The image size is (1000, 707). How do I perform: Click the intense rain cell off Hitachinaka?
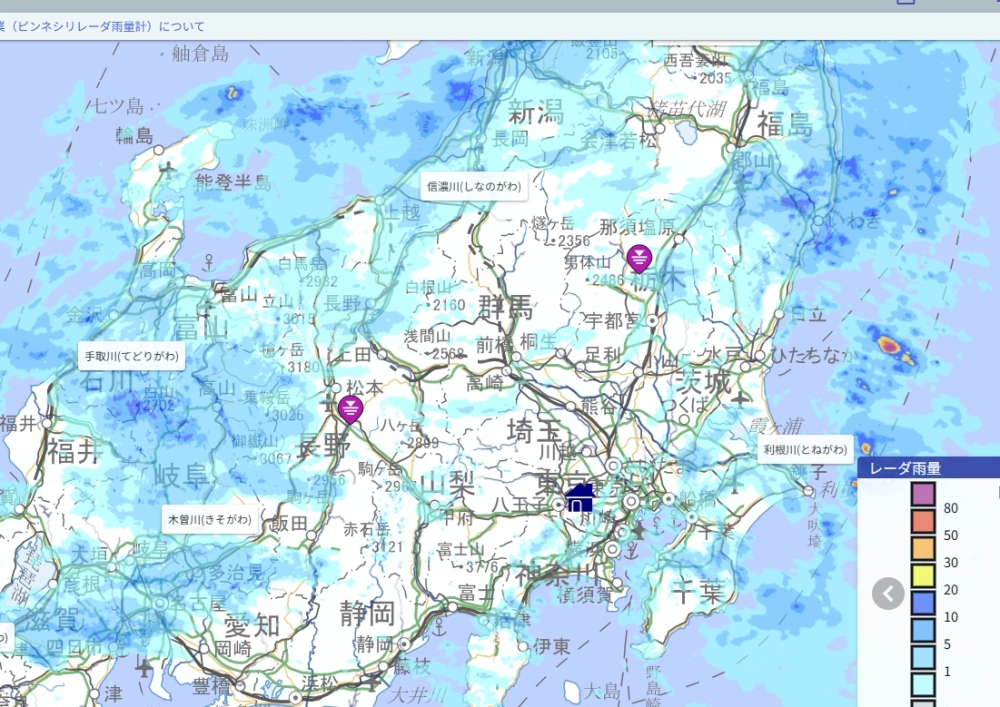[x=889, y=346]
